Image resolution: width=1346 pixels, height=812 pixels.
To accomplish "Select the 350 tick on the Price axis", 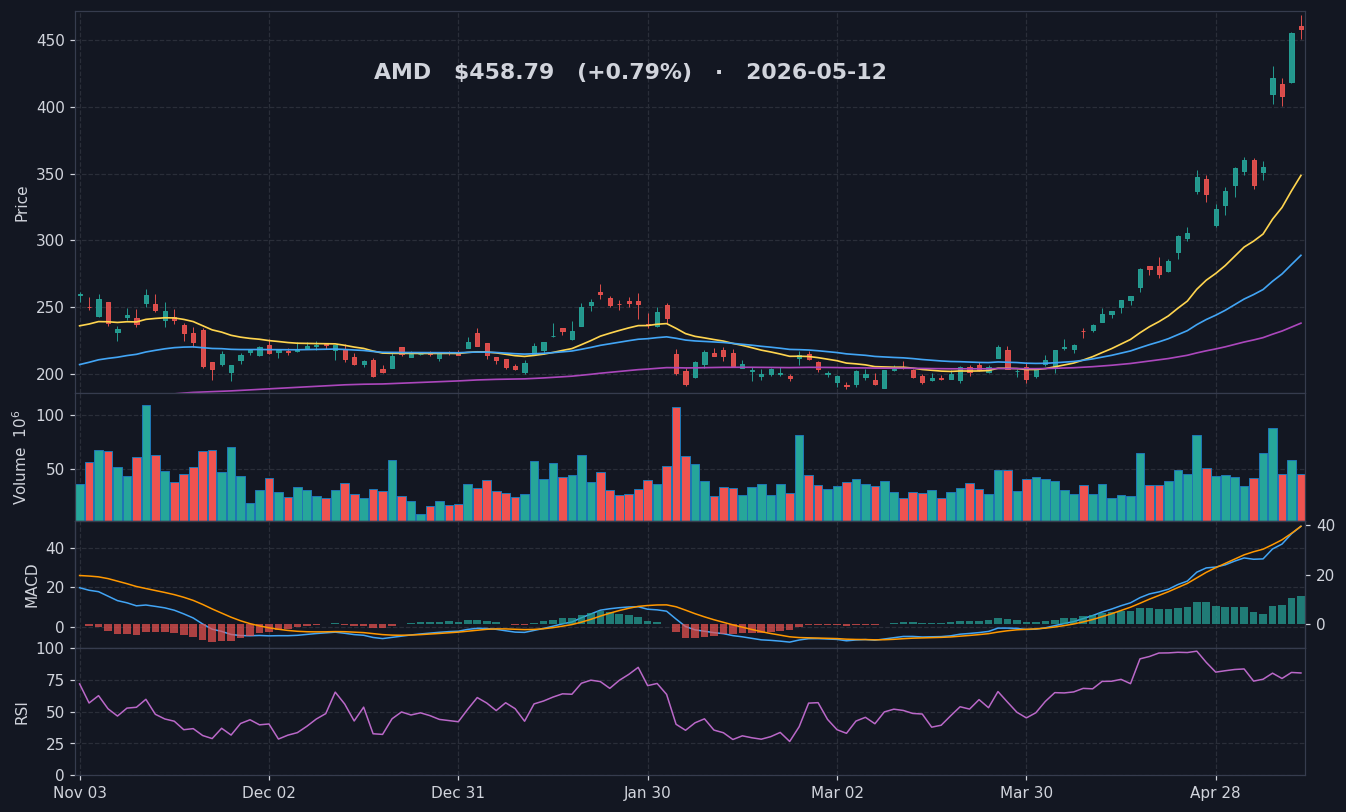I will click(x=52, y=174).
